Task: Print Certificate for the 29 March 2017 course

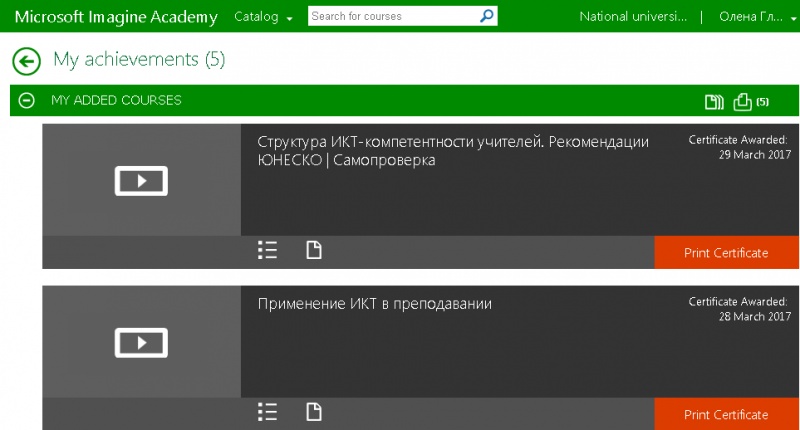Action: point(727,252)
